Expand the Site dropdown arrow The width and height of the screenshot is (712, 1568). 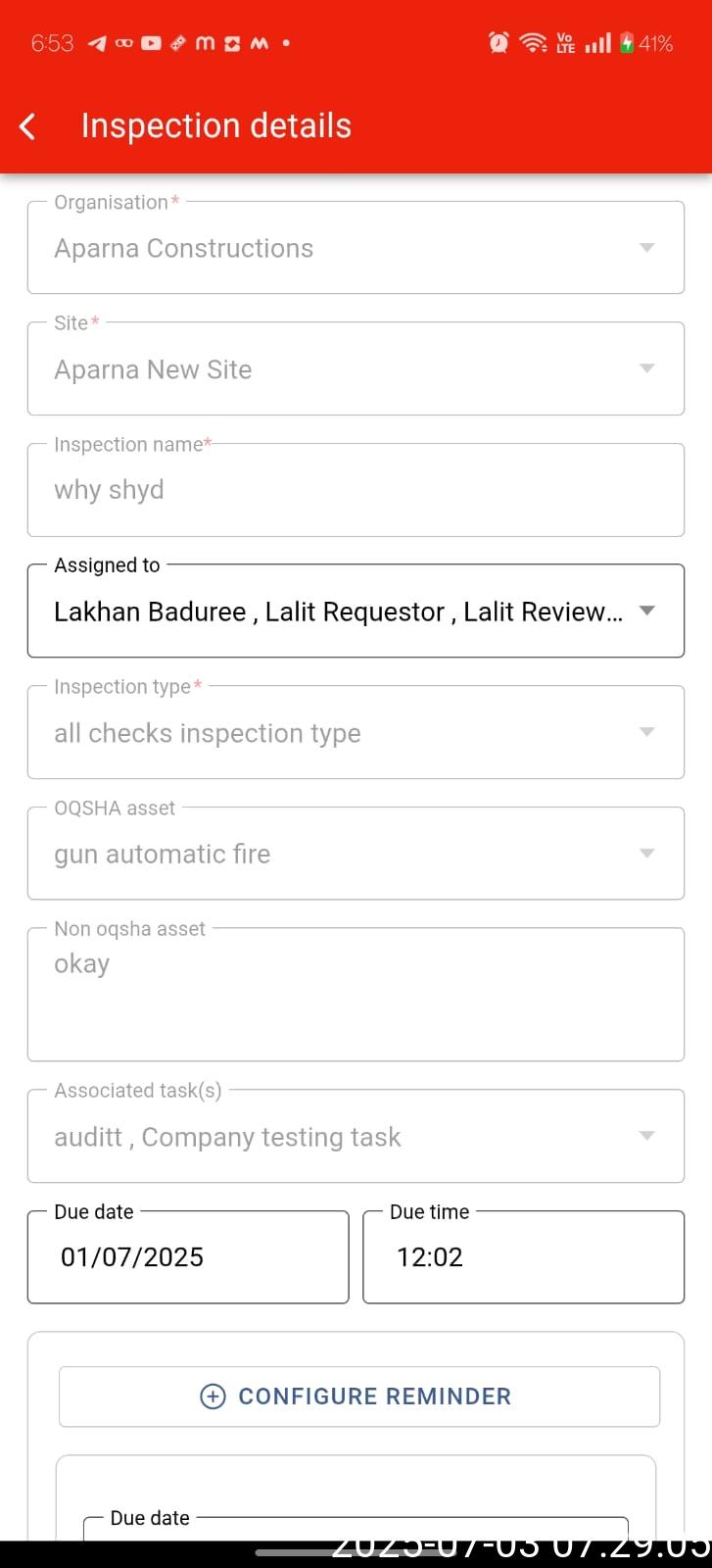pyautogui.click(x=646, y=368)
